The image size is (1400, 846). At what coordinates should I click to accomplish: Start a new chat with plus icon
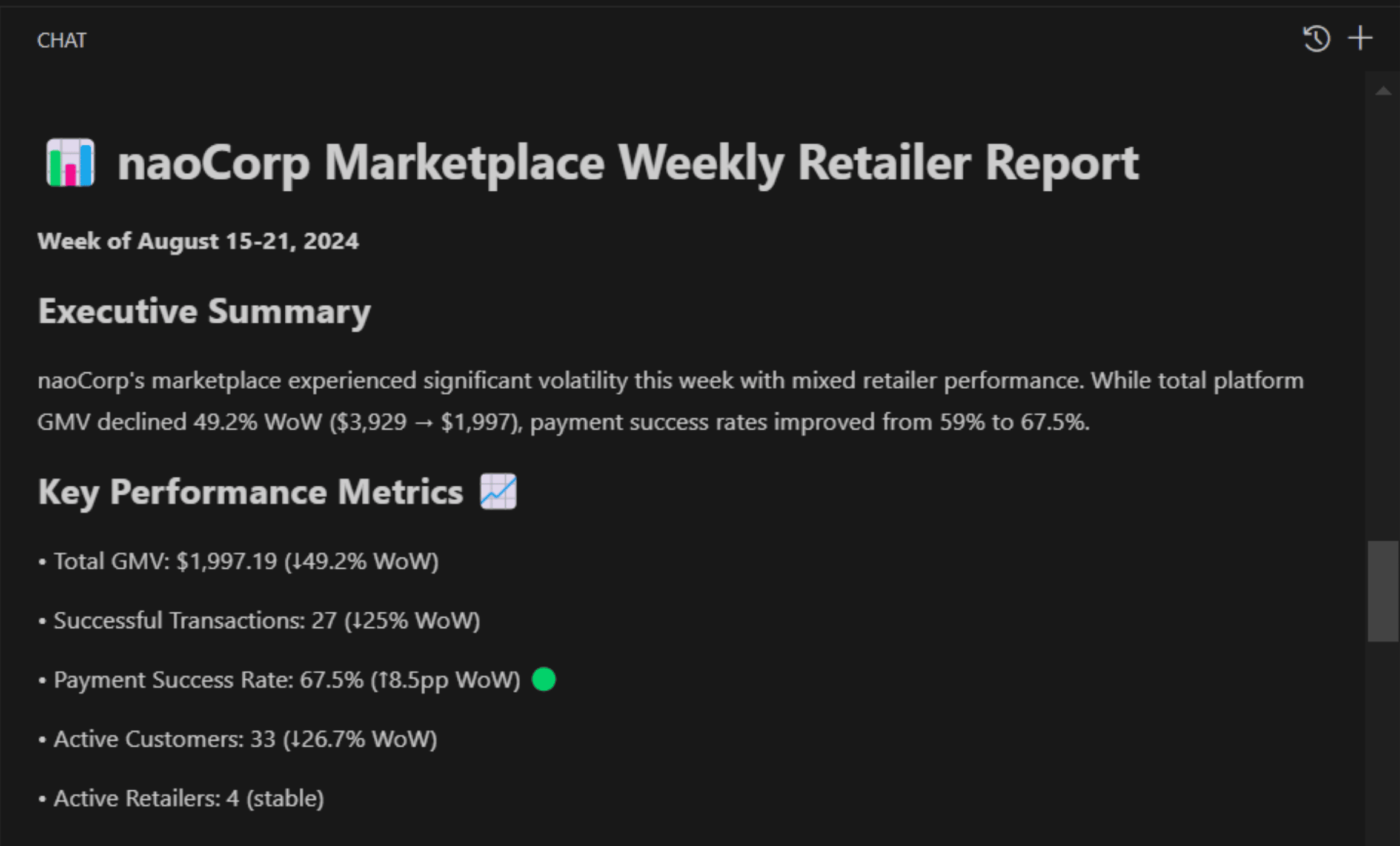pos(1360,38)
